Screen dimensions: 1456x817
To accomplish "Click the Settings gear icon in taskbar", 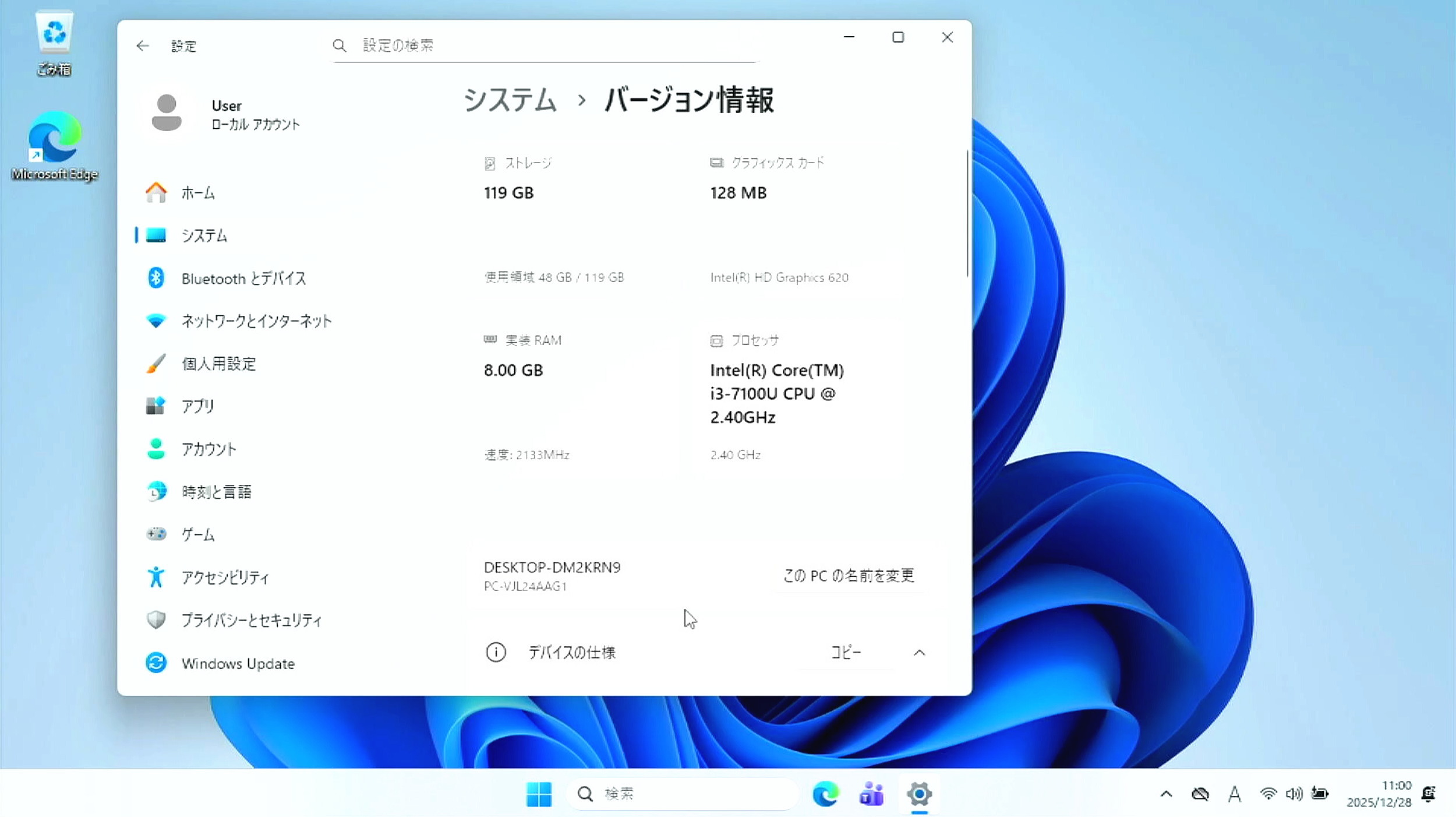I will 918,794.
